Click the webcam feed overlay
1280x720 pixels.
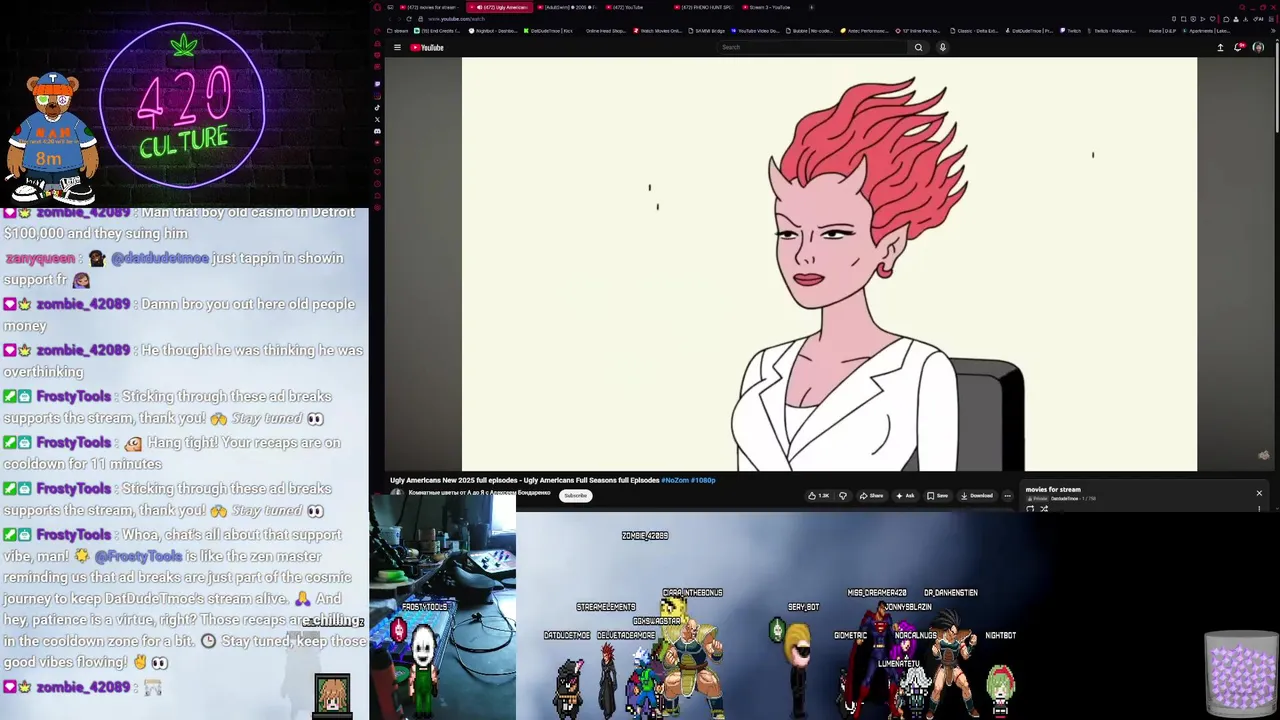tap(443, 606)
